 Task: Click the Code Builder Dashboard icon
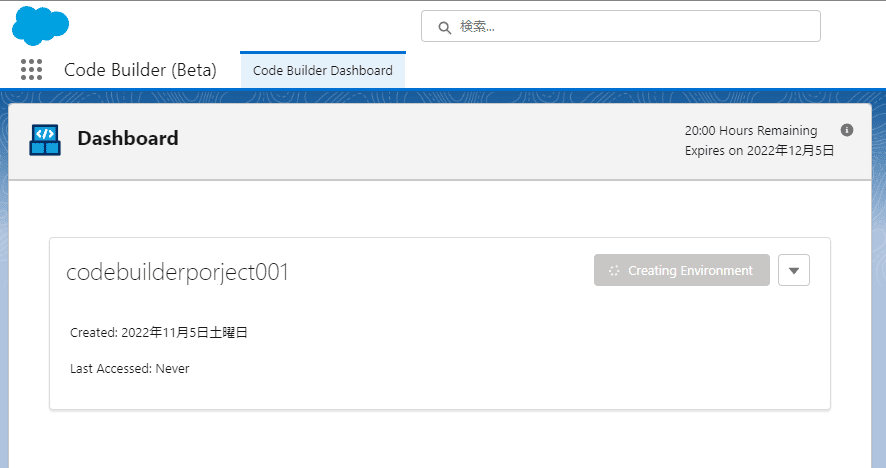[45, 140]
